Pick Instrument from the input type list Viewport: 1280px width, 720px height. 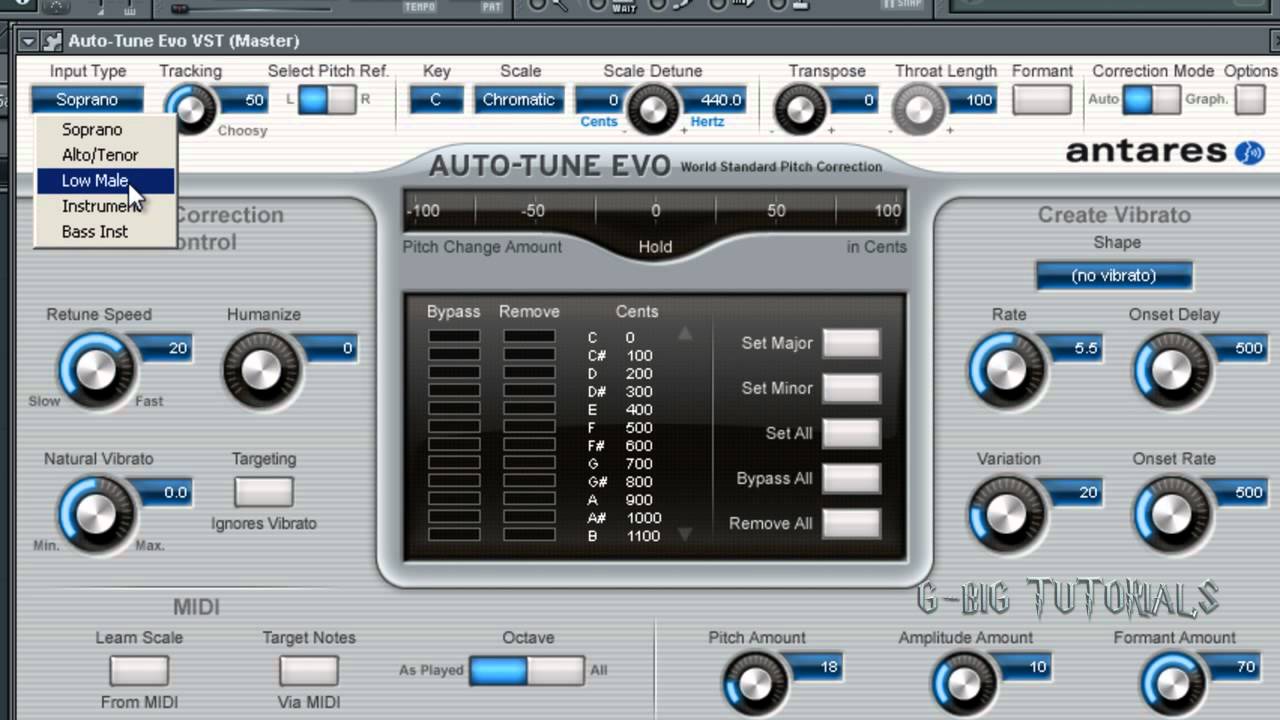click(100, 206)
